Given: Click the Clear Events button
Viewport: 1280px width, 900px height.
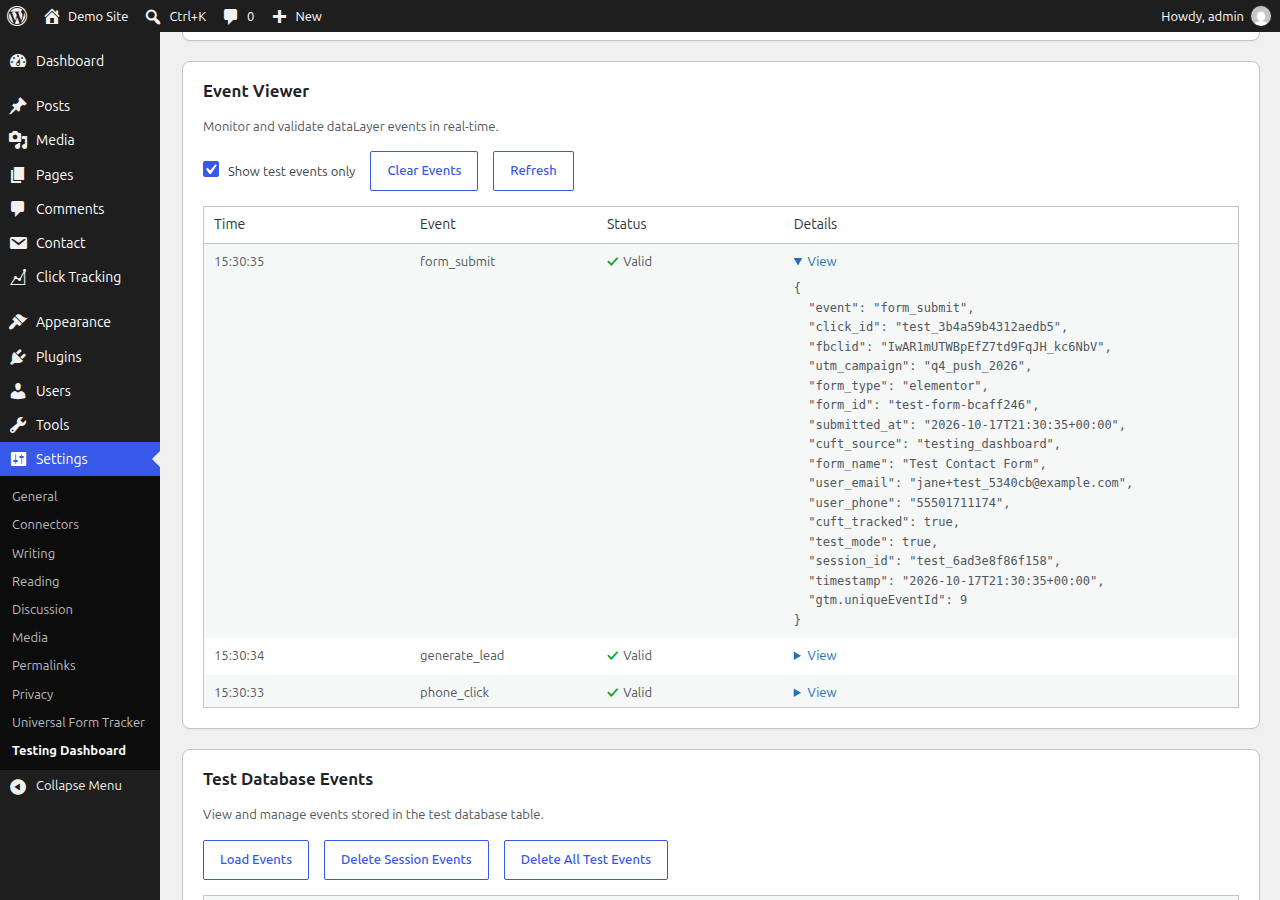Looking at the screenshot, I should 424,171.
